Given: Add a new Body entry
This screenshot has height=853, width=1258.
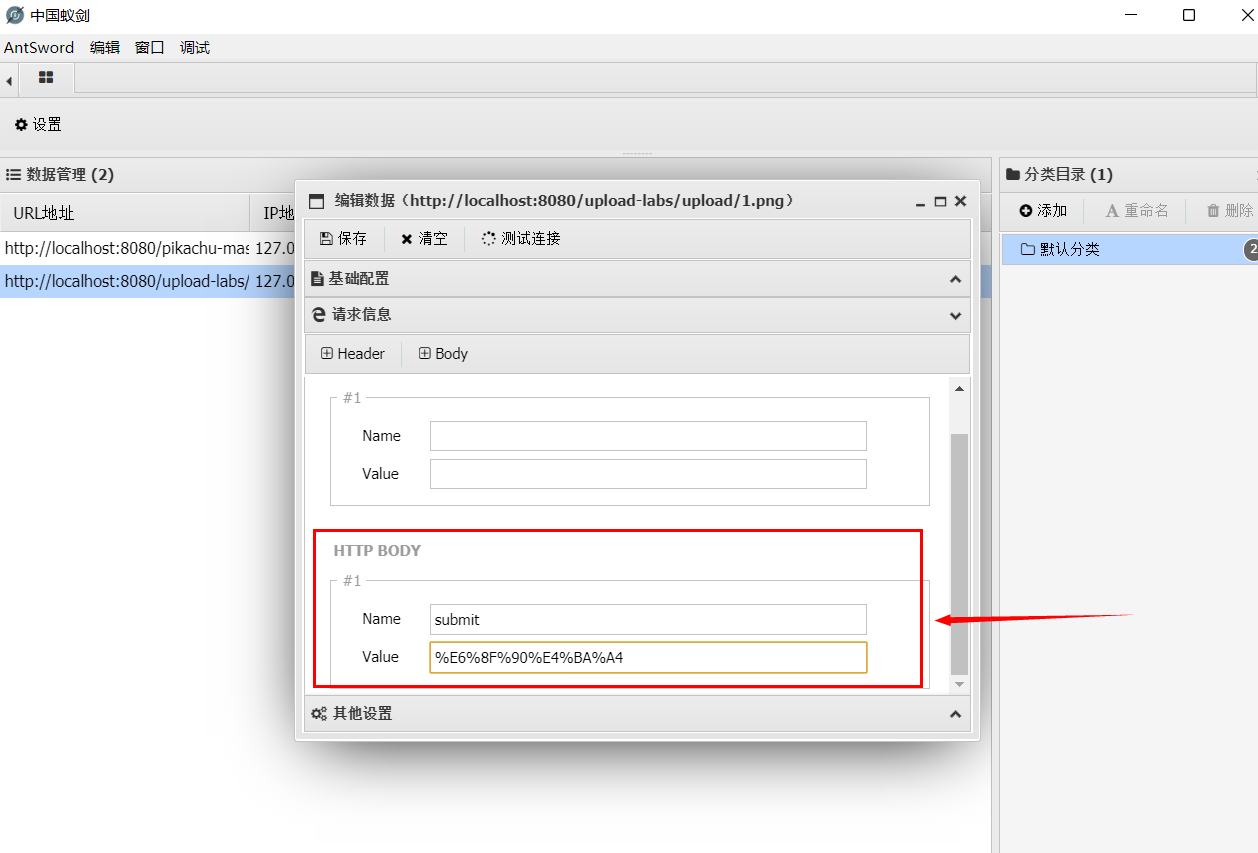Looking at the screenshot, I should [443, 354].
